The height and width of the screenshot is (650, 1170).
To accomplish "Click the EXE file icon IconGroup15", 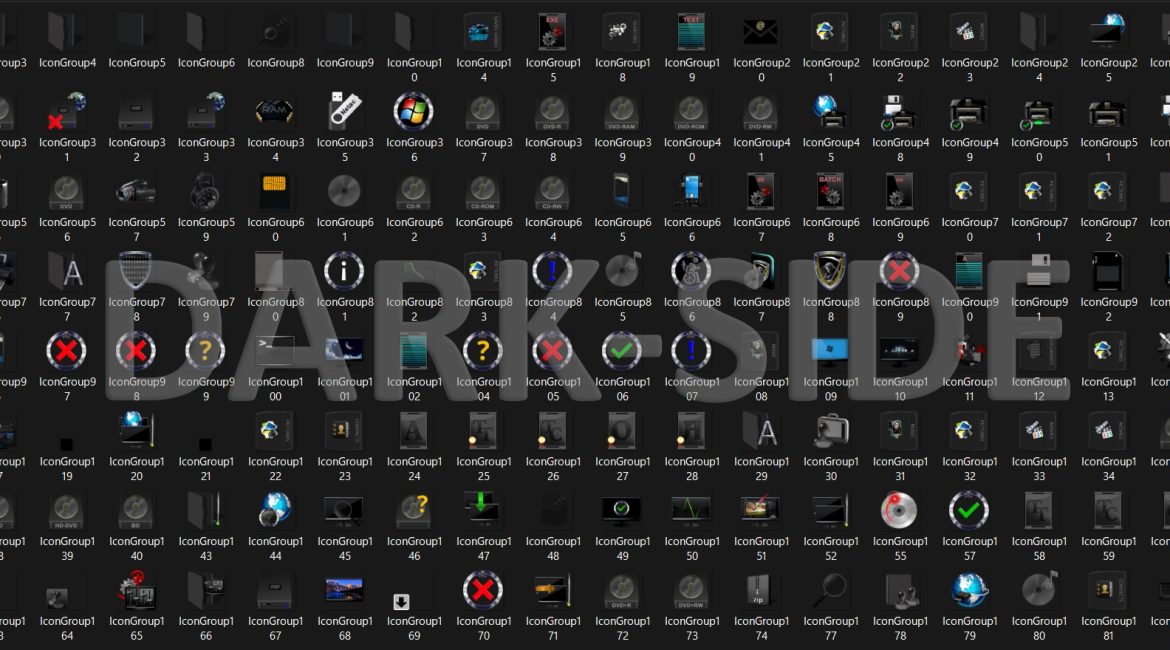I will 553,32.
